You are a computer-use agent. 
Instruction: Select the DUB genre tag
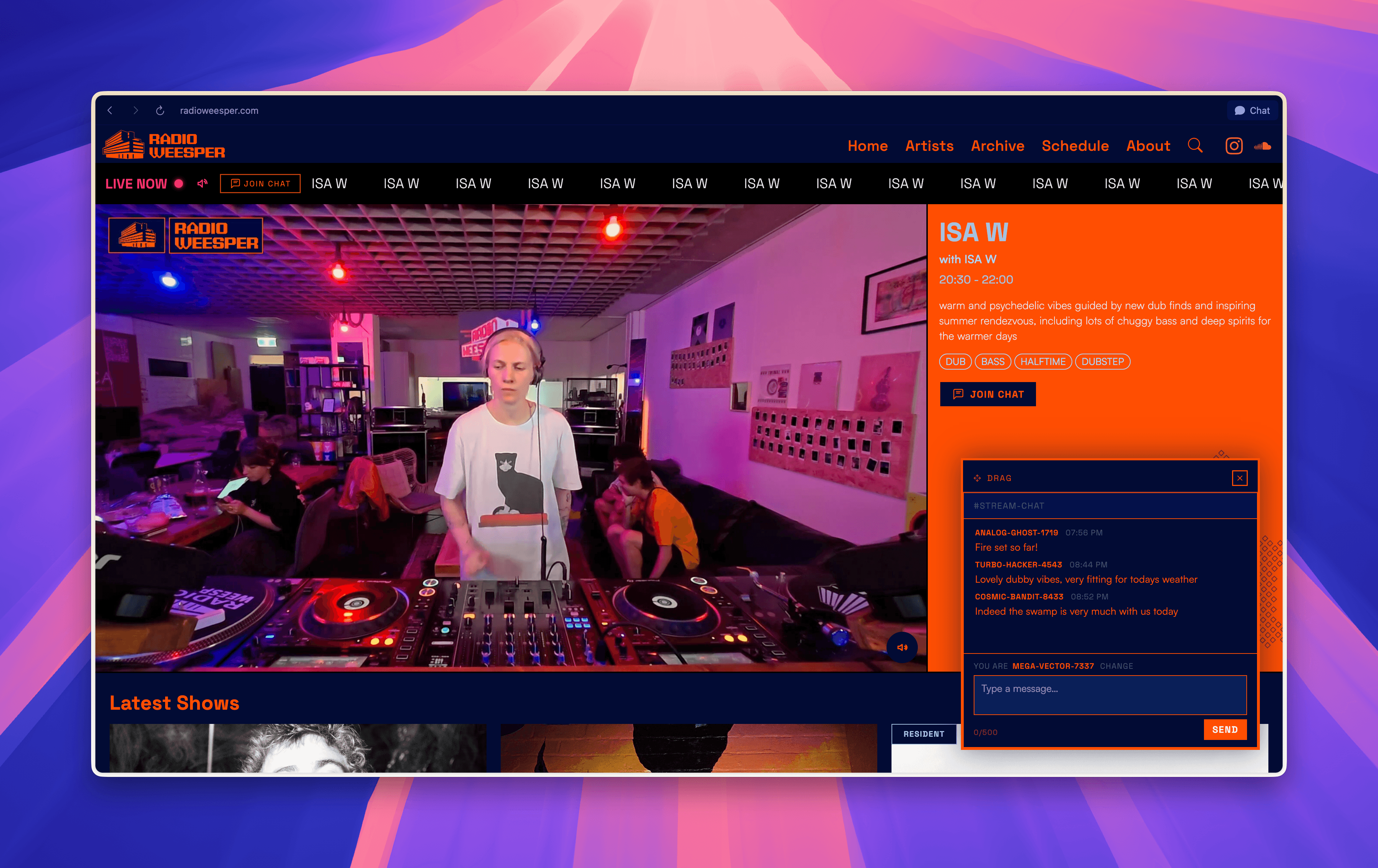tap(955, 362)
